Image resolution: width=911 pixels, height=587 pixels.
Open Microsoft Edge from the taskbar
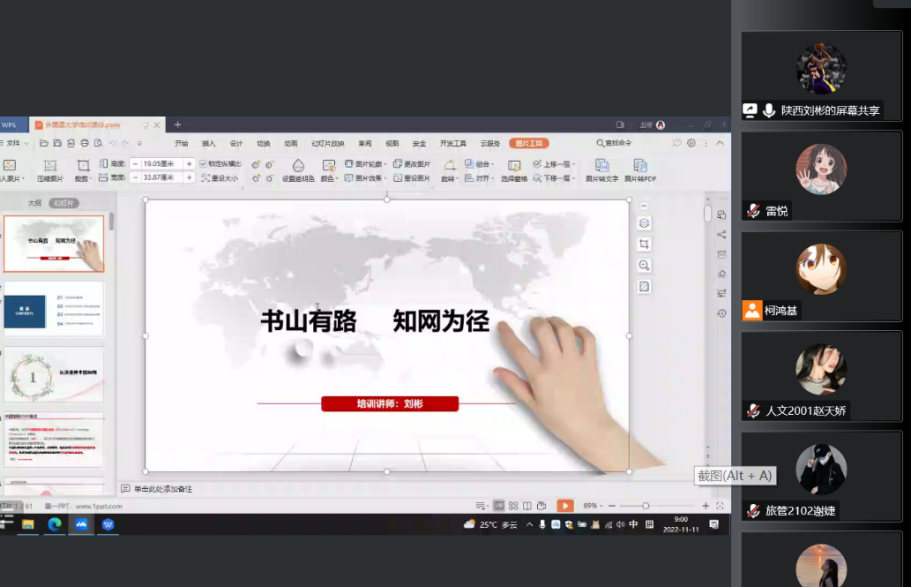[x=54, y=524]
